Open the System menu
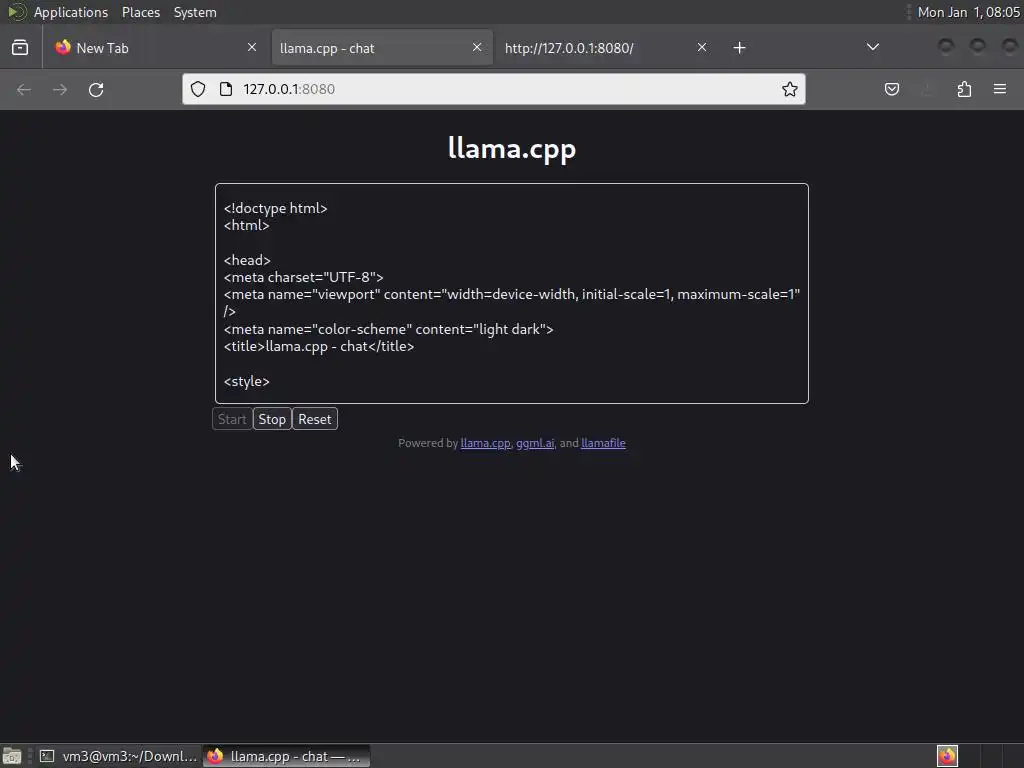Viewport: 1024px width, 768px height. pos(195,12)
